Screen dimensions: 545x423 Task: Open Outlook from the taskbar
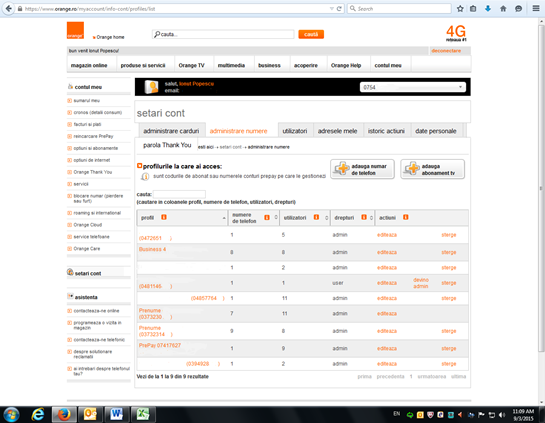coord(90,414)
